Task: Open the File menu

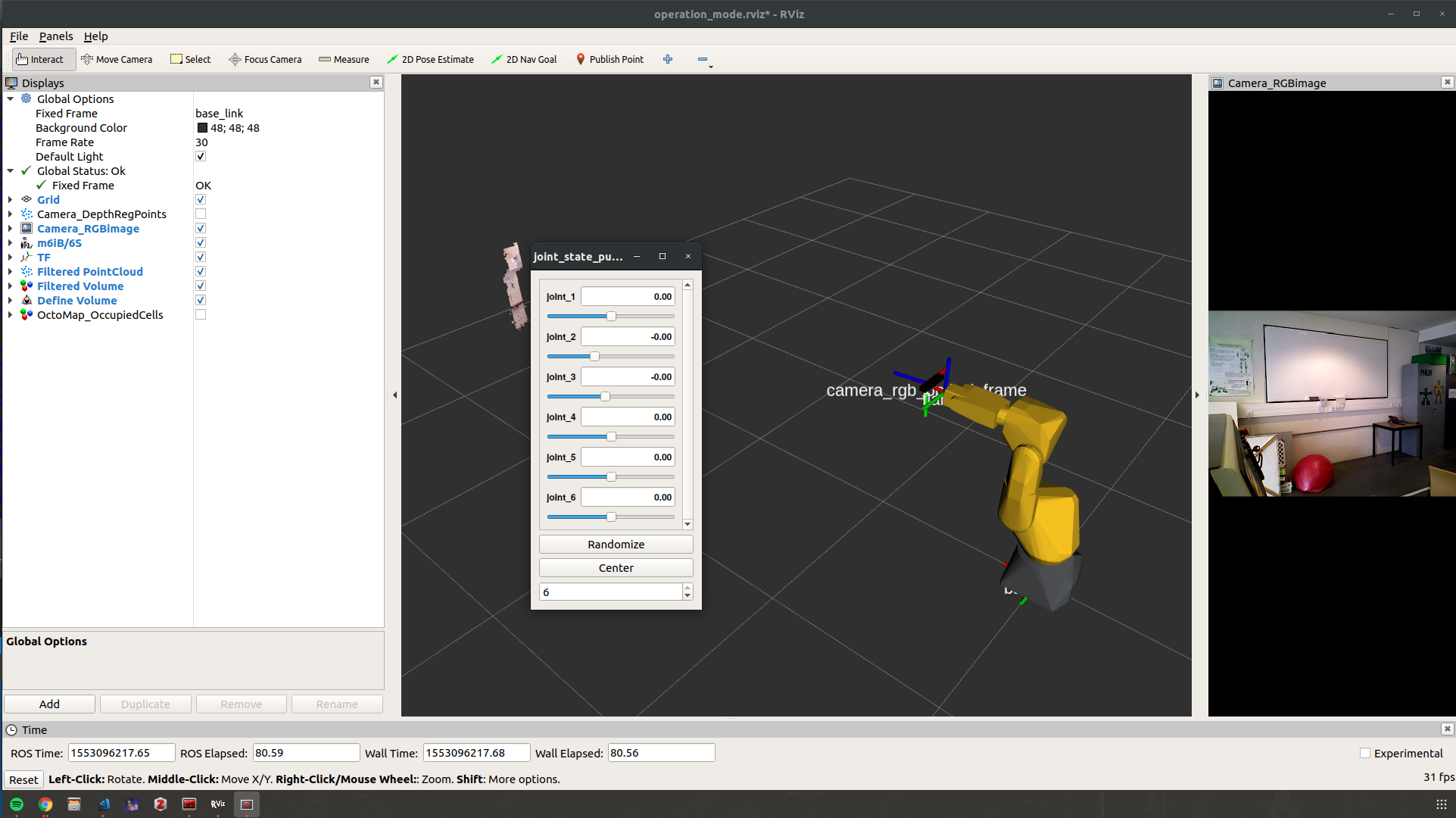Action: 19,36
